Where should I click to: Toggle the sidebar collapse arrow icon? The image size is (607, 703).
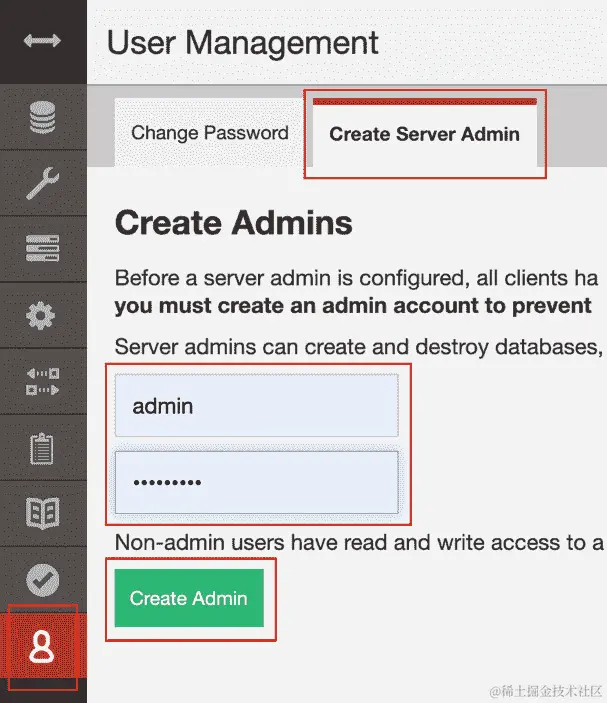[42, 41]
